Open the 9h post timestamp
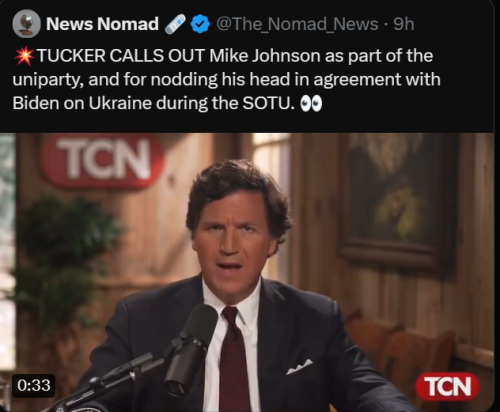Viewport: 500px width, 412px height. [404, 24]
